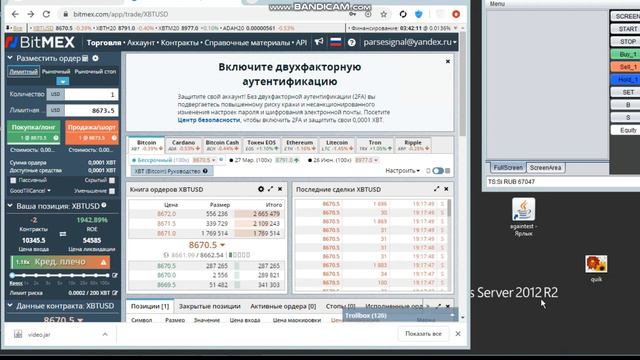Screen dimensions: 640x360
Task: Open order book settings gear
Action: click(261, 189)
